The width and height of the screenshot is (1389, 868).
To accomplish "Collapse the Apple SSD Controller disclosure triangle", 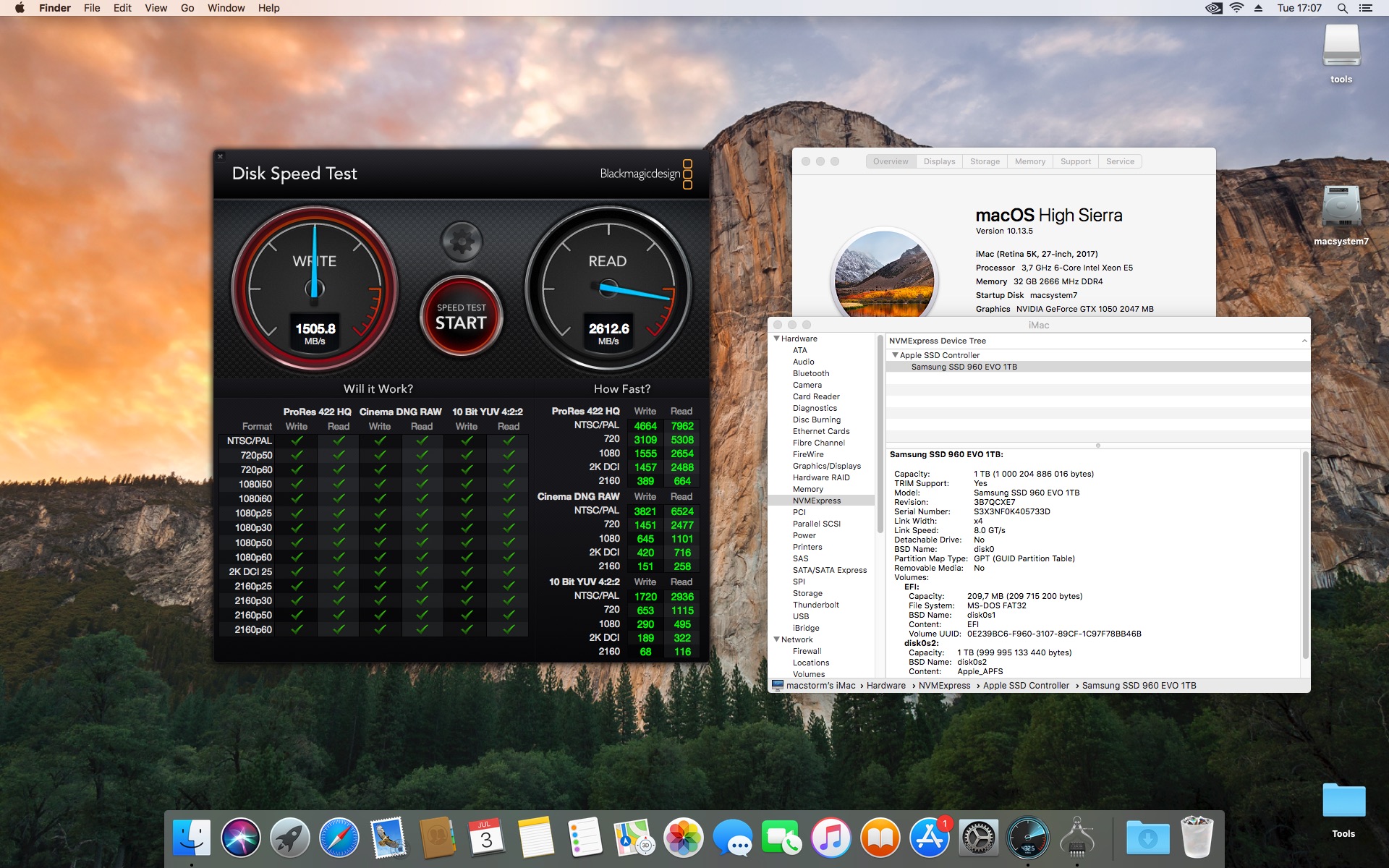I will 895,355.
